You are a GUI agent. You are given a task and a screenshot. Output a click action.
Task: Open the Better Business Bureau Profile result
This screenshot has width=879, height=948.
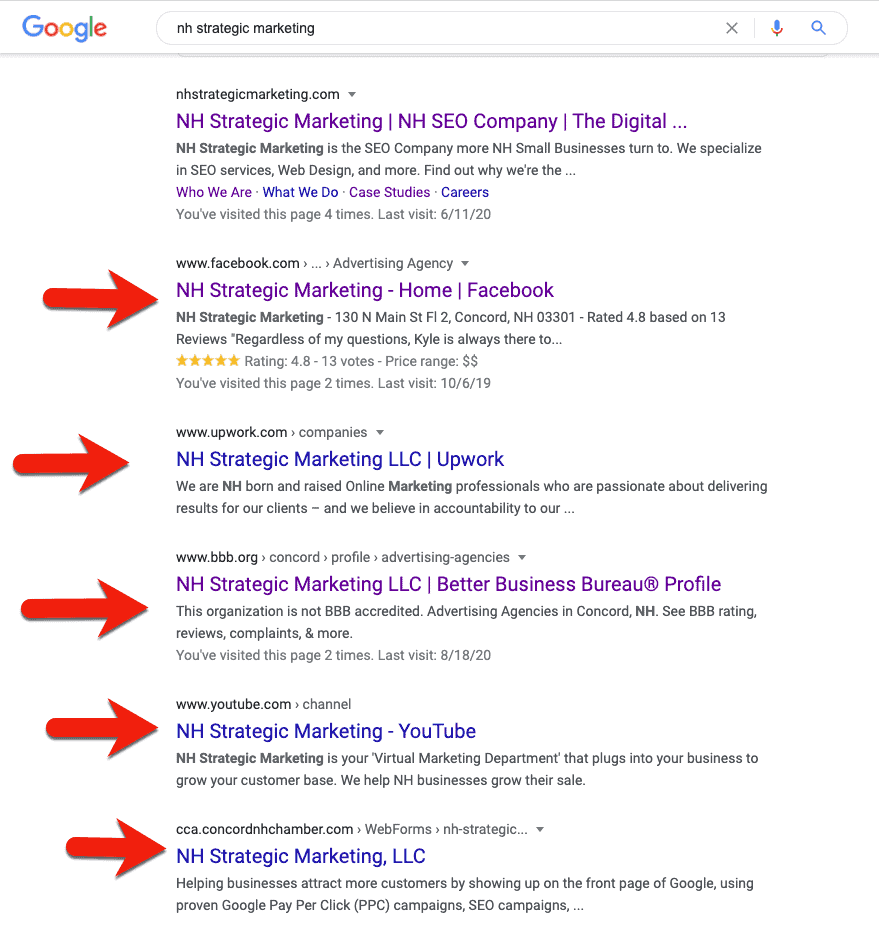coord(449,585)
